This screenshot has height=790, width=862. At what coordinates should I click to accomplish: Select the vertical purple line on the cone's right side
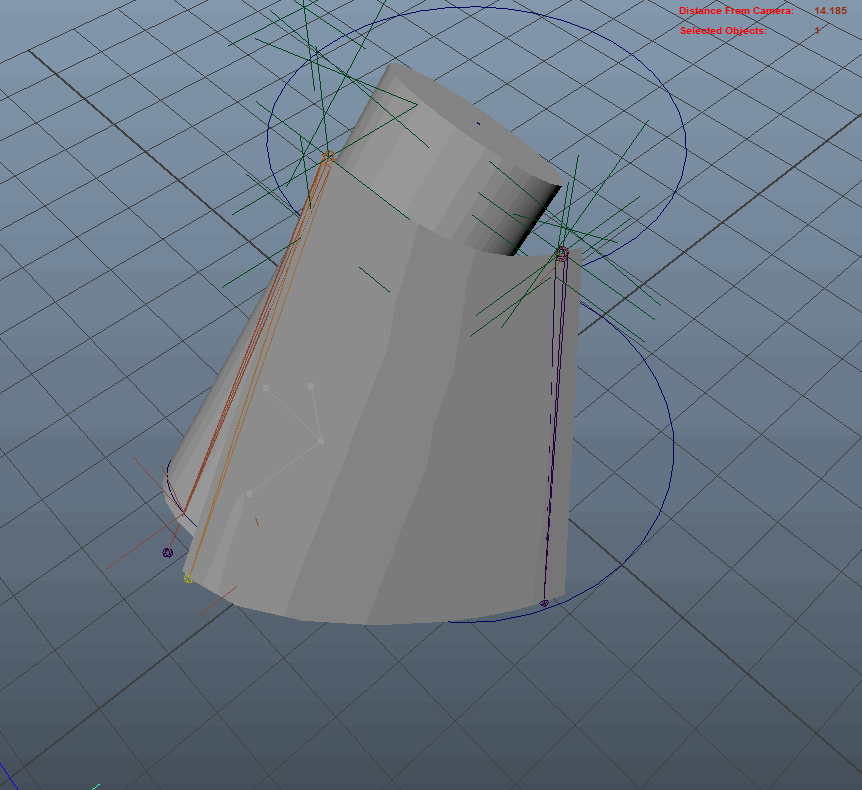[552, 429]
